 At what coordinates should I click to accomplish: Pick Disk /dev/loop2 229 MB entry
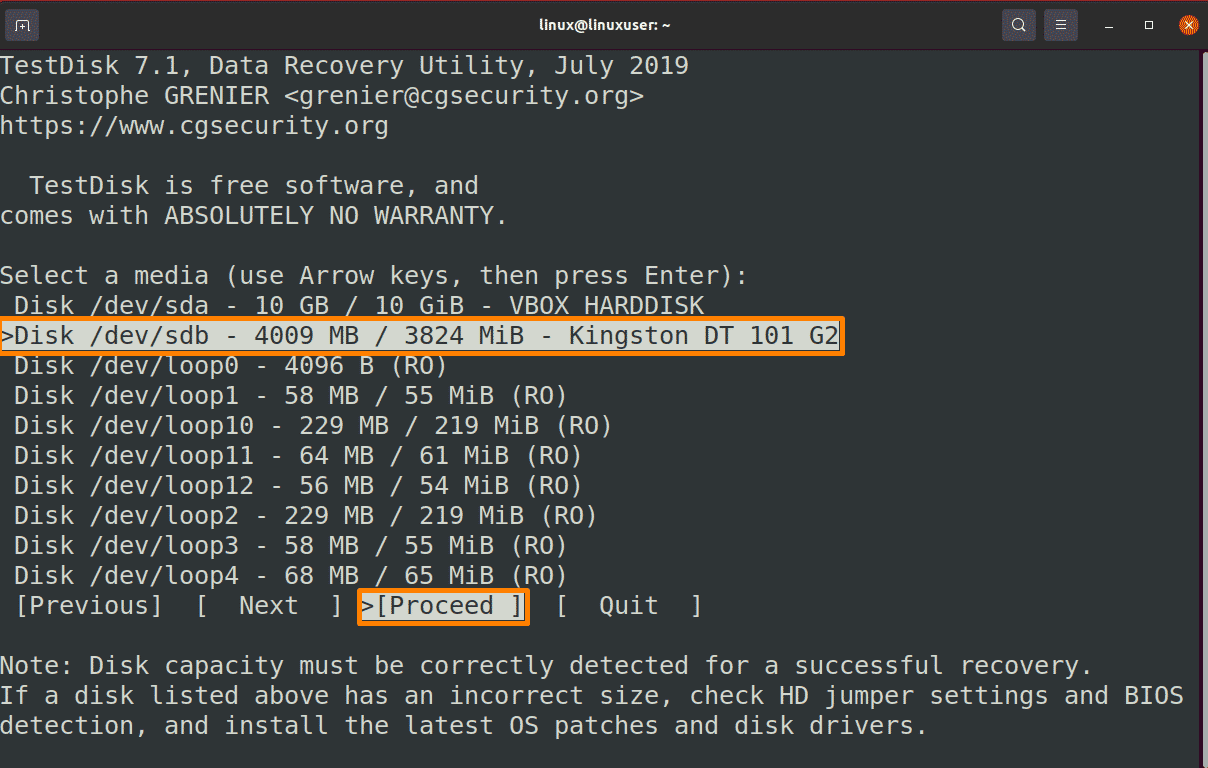point(305,516)
